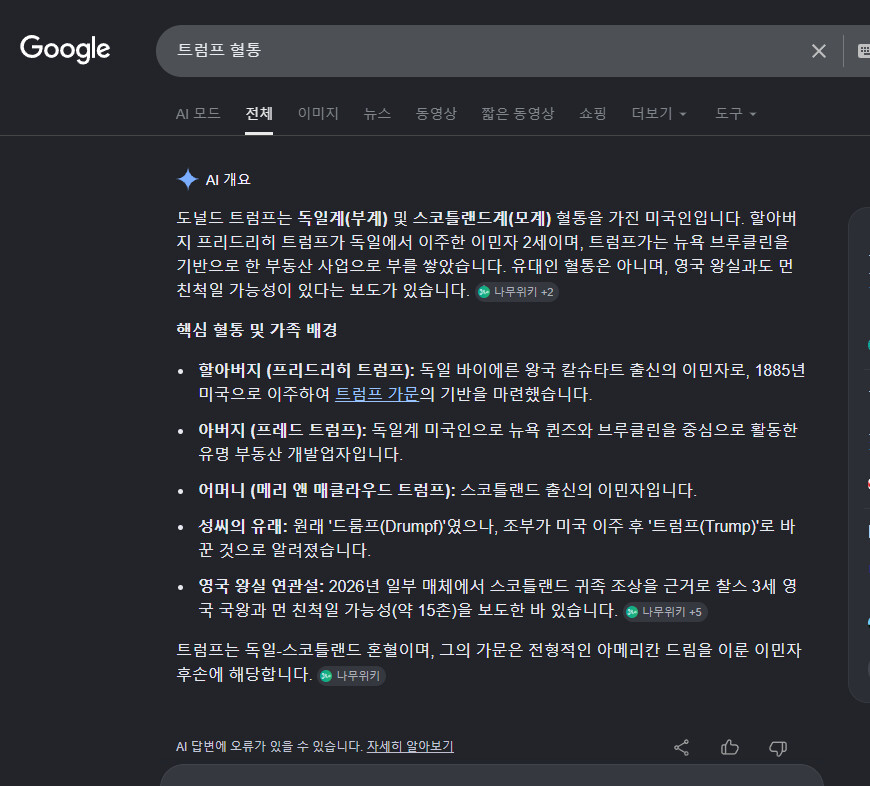
Task: Click the bold text 할아버지 (프리드리히 트럼프):
Action: click(306, 370)
